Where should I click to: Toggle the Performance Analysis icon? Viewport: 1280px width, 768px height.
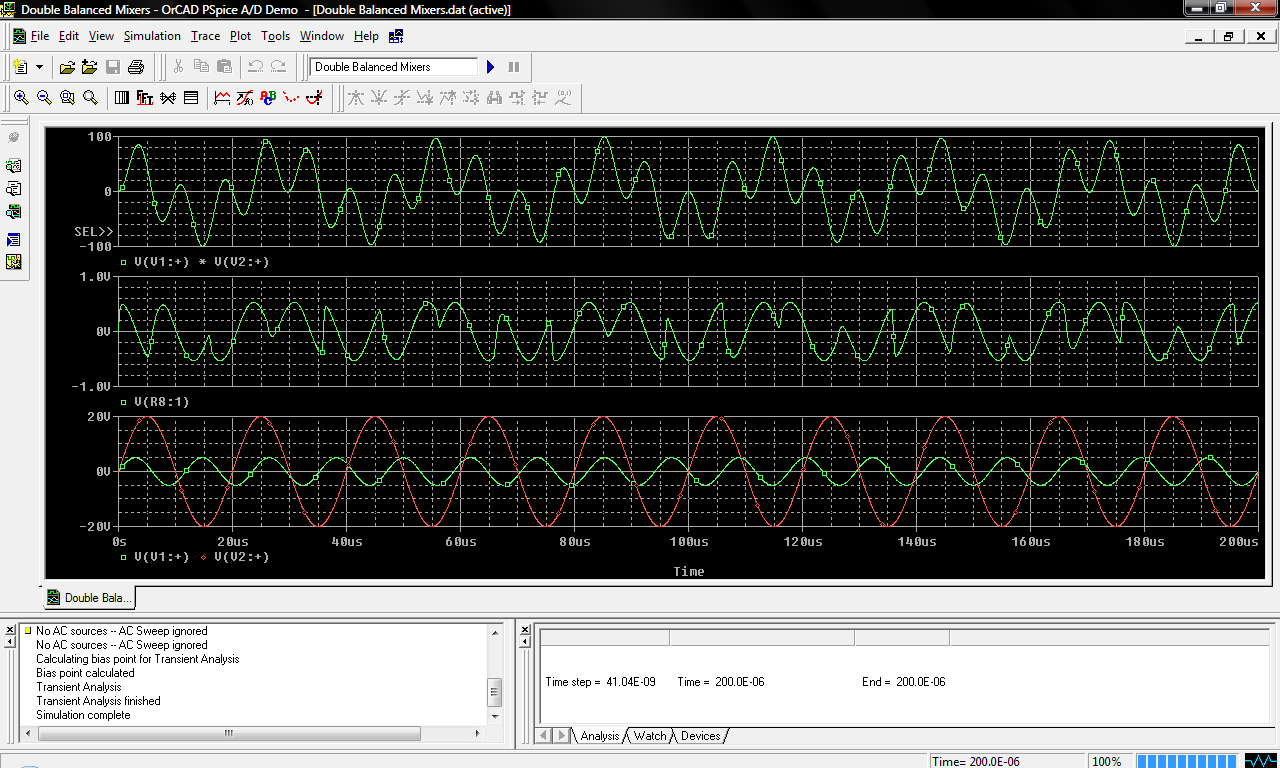click(x=168, y=98)
